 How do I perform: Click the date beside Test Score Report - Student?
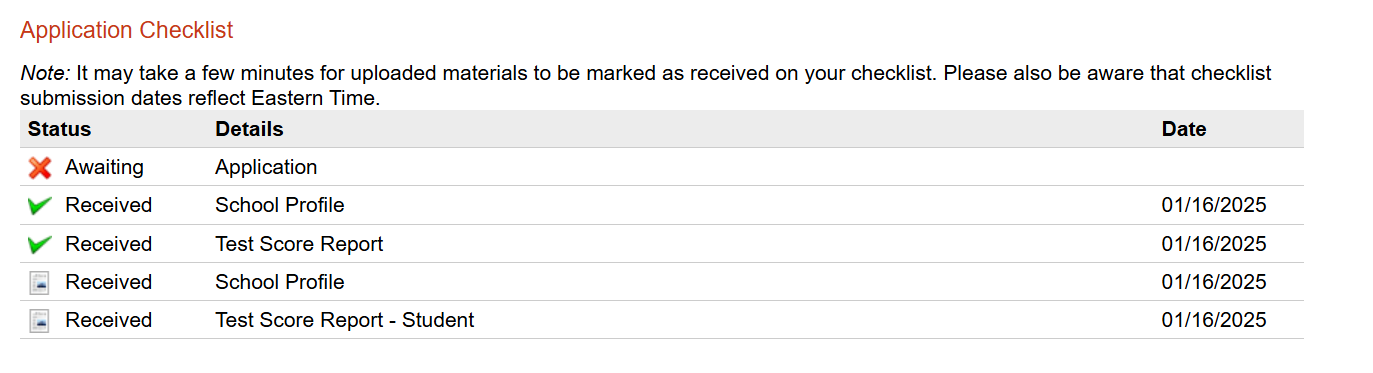pyautogui.click(x=1214, y=320)
